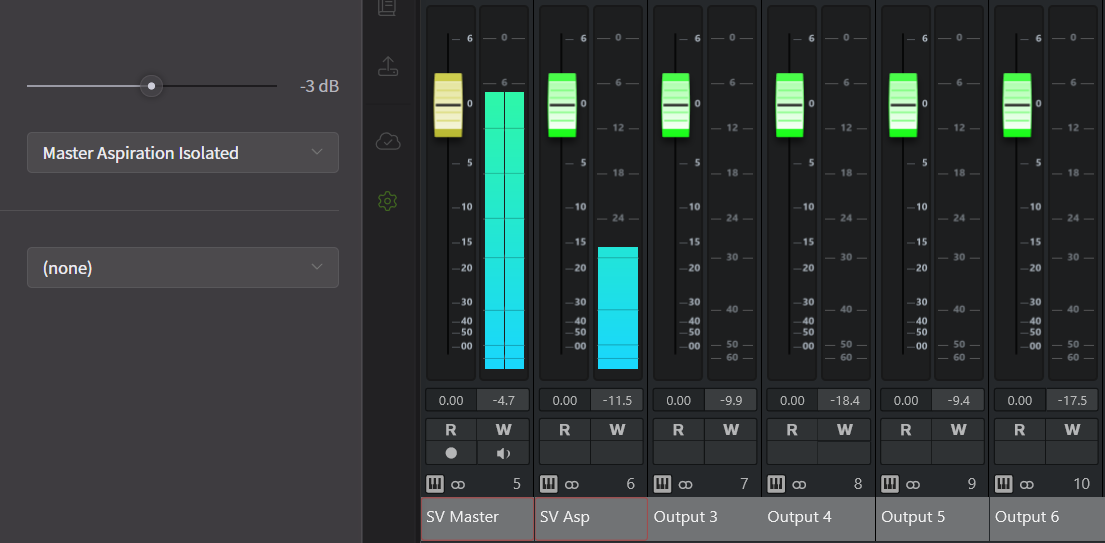Reset the -11.5 peak on SV Asp
Screen dimensions: 1105x543
tap(617, 400)
